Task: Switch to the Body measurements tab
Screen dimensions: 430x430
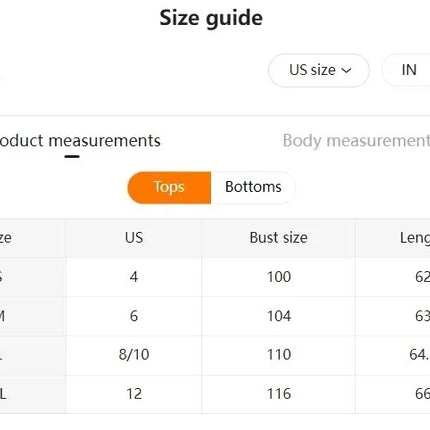Action: (356, 141)
